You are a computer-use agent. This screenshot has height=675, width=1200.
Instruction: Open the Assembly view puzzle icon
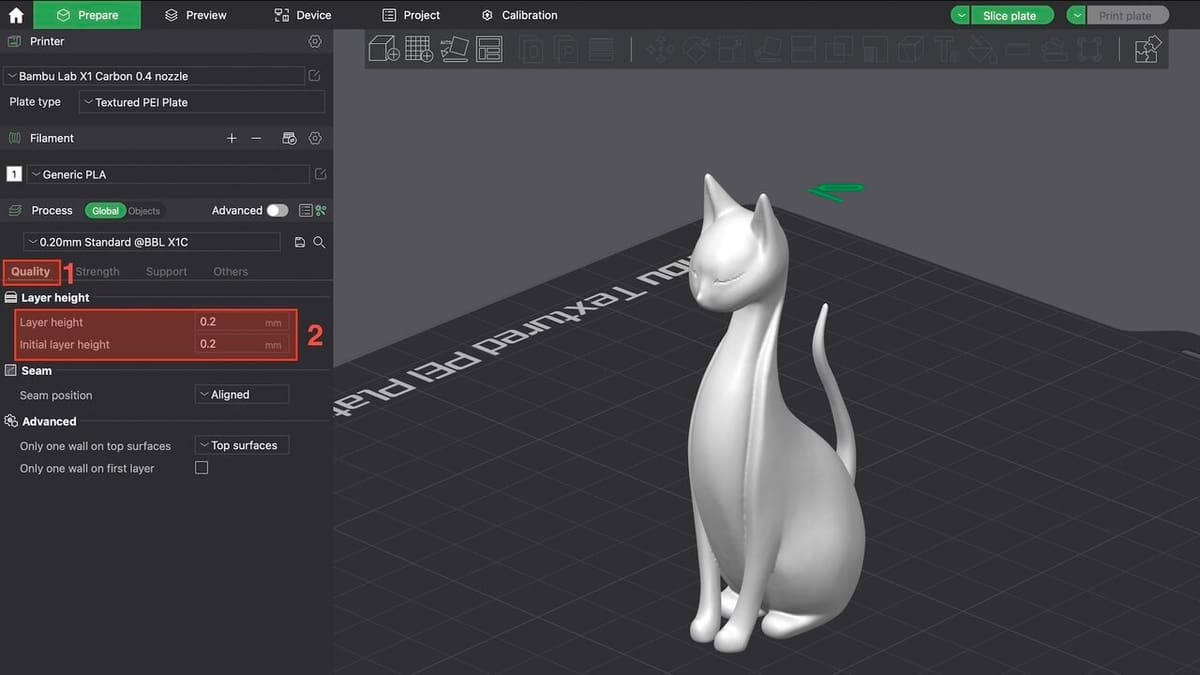coord(1148,49)
